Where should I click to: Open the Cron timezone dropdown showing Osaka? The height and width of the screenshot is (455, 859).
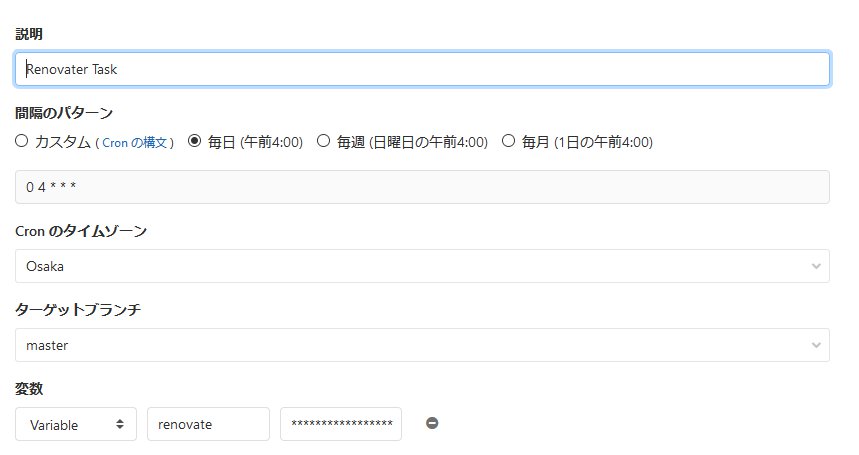coord(421,266)
